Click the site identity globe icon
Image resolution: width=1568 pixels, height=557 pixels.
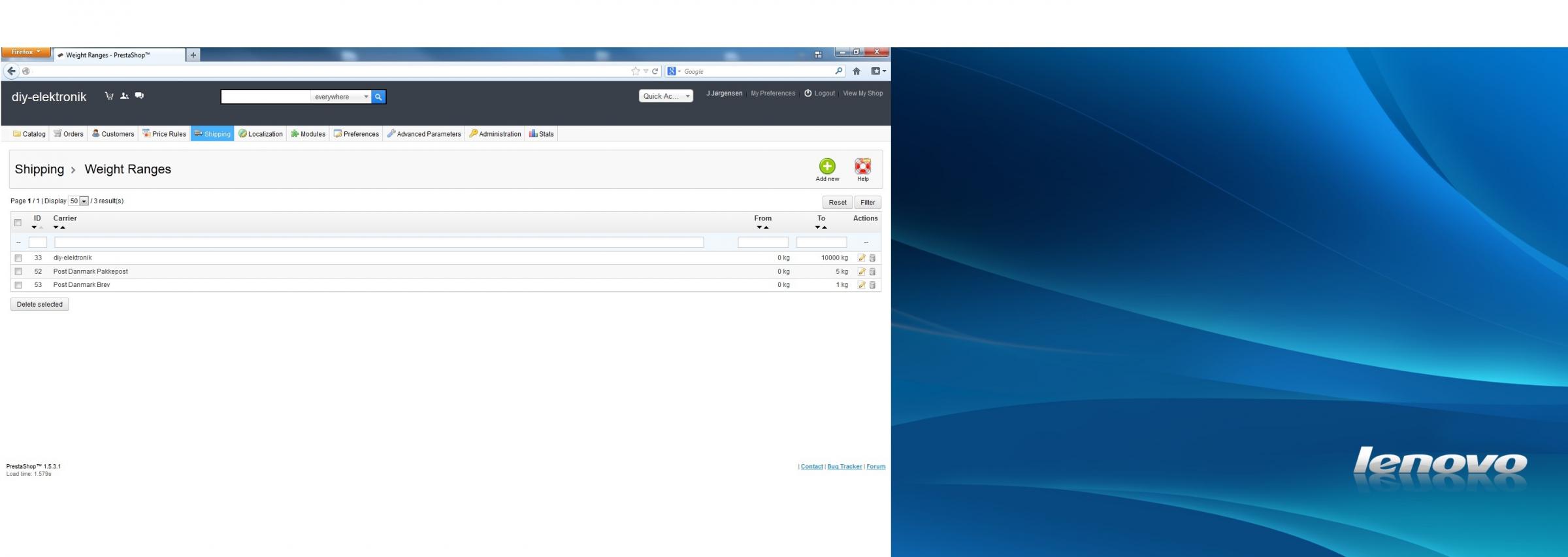26,71
